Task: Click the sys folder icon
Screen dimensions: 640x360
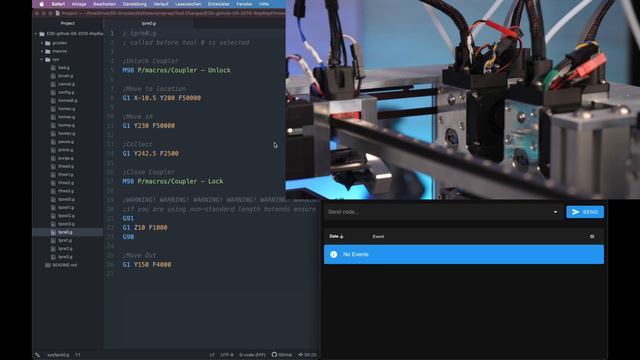Action: [x=48, y=60]
